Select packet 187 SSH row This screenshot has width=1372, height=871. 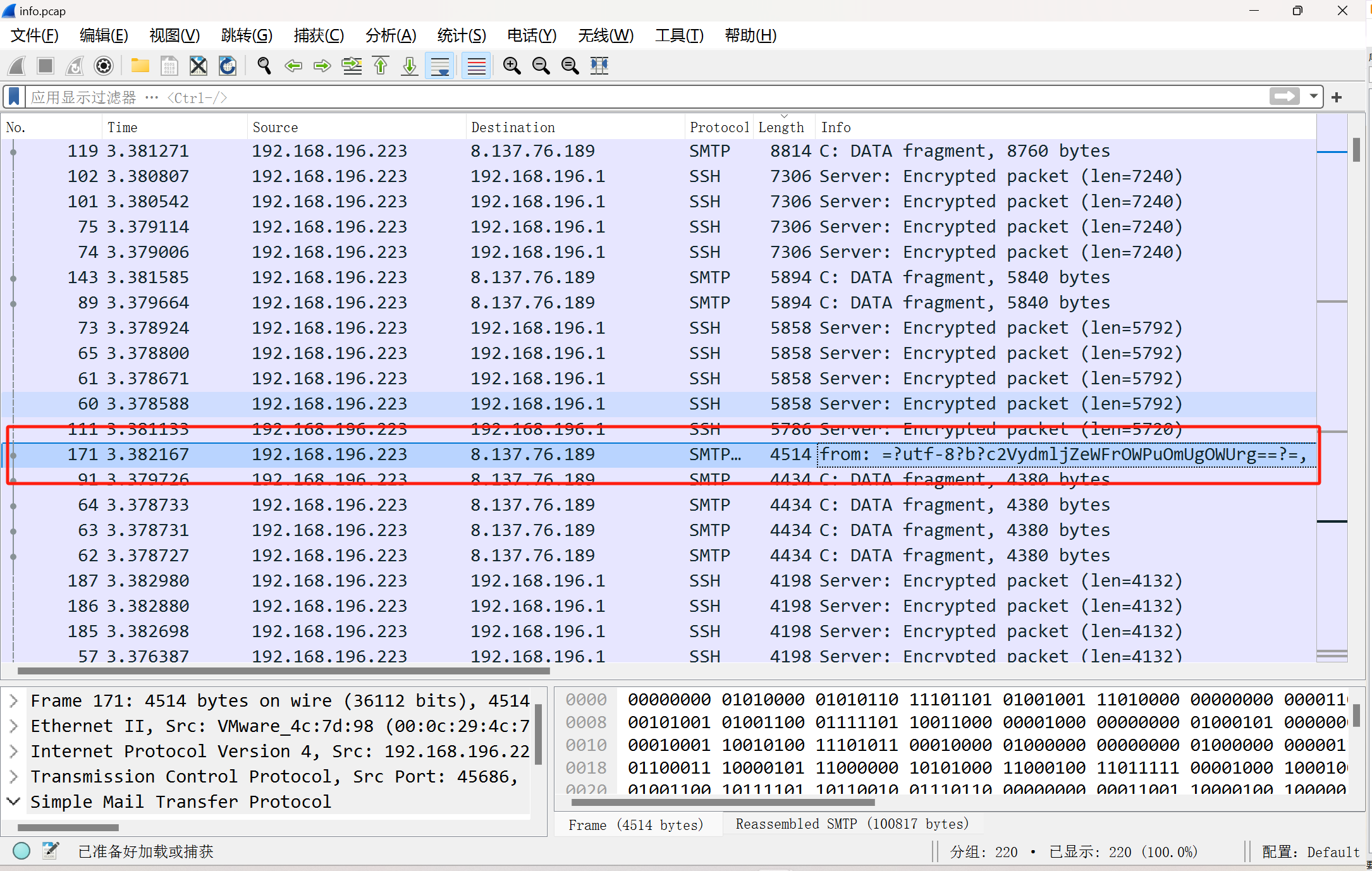click(659, 581)
